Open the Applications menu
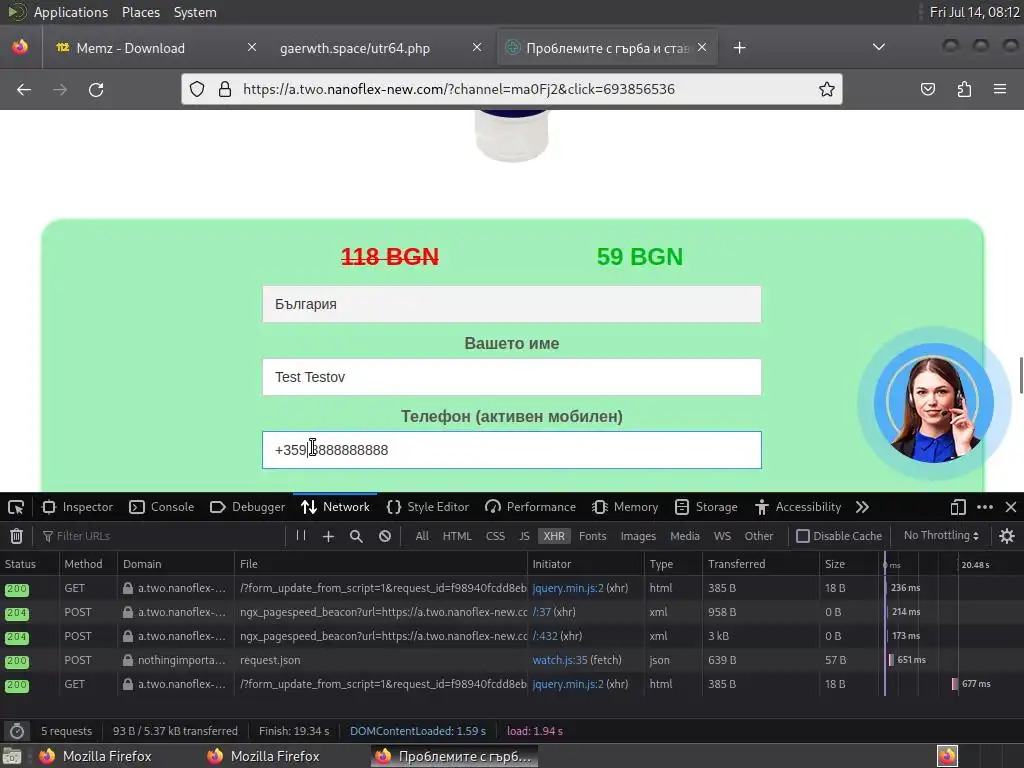The height and width of the screenshot is (768, 1024). click(x=71, y=12)
